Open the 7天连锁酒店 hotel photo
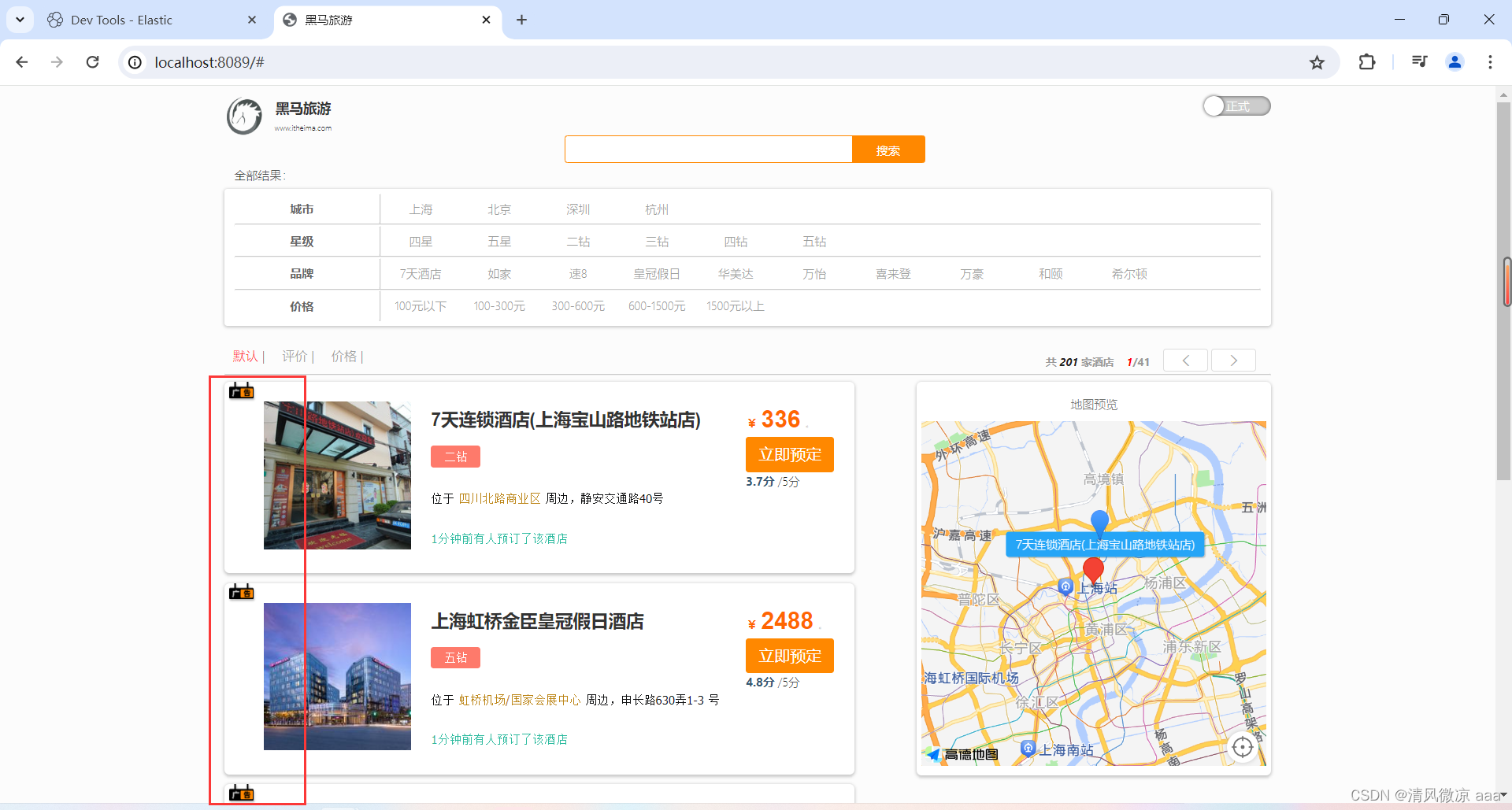This screenshot has height=810, width=1512. point(337,475)
